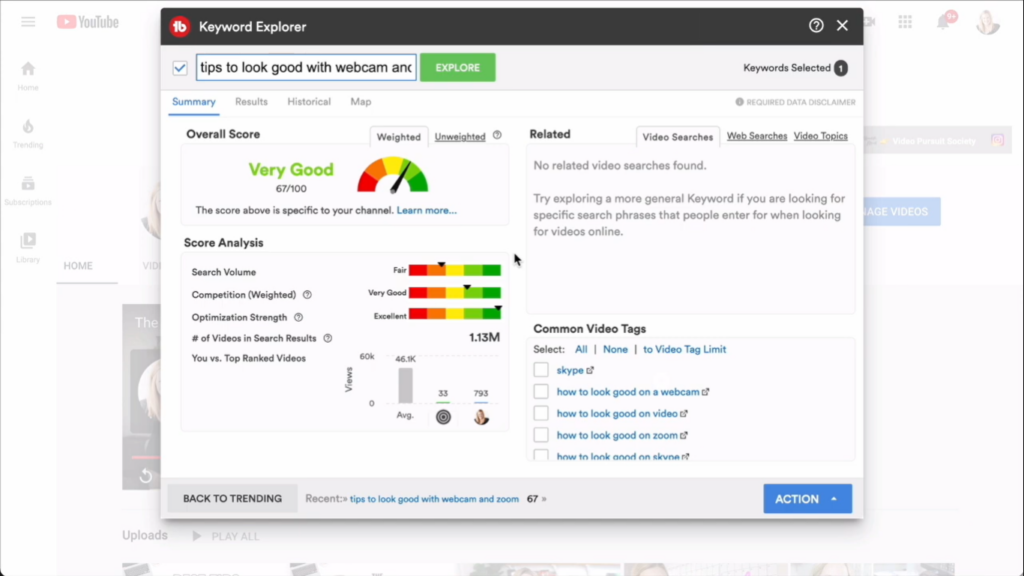Open the Required Data Disclaimer info
The height and width of the screenshot is (576, 1024).
(795, 102)
